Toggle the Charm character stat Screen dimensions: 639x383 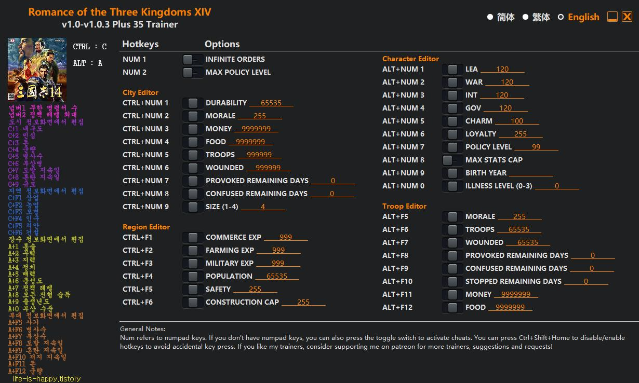click(452, 121)
